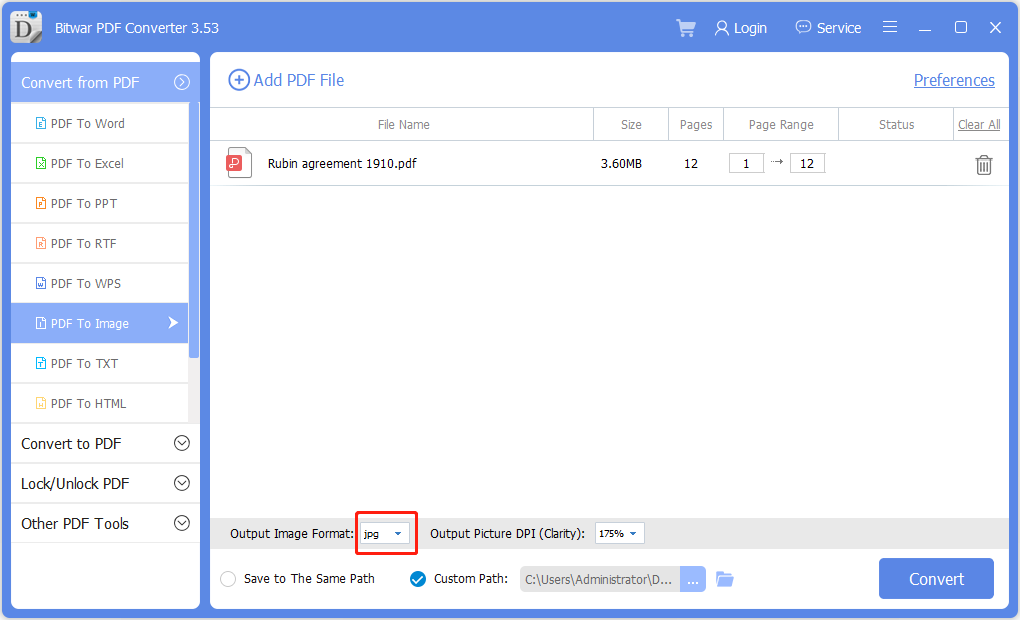1020x620 pixels.
Task: Click the Add PDF File plus icon
Action: (239, 80)
